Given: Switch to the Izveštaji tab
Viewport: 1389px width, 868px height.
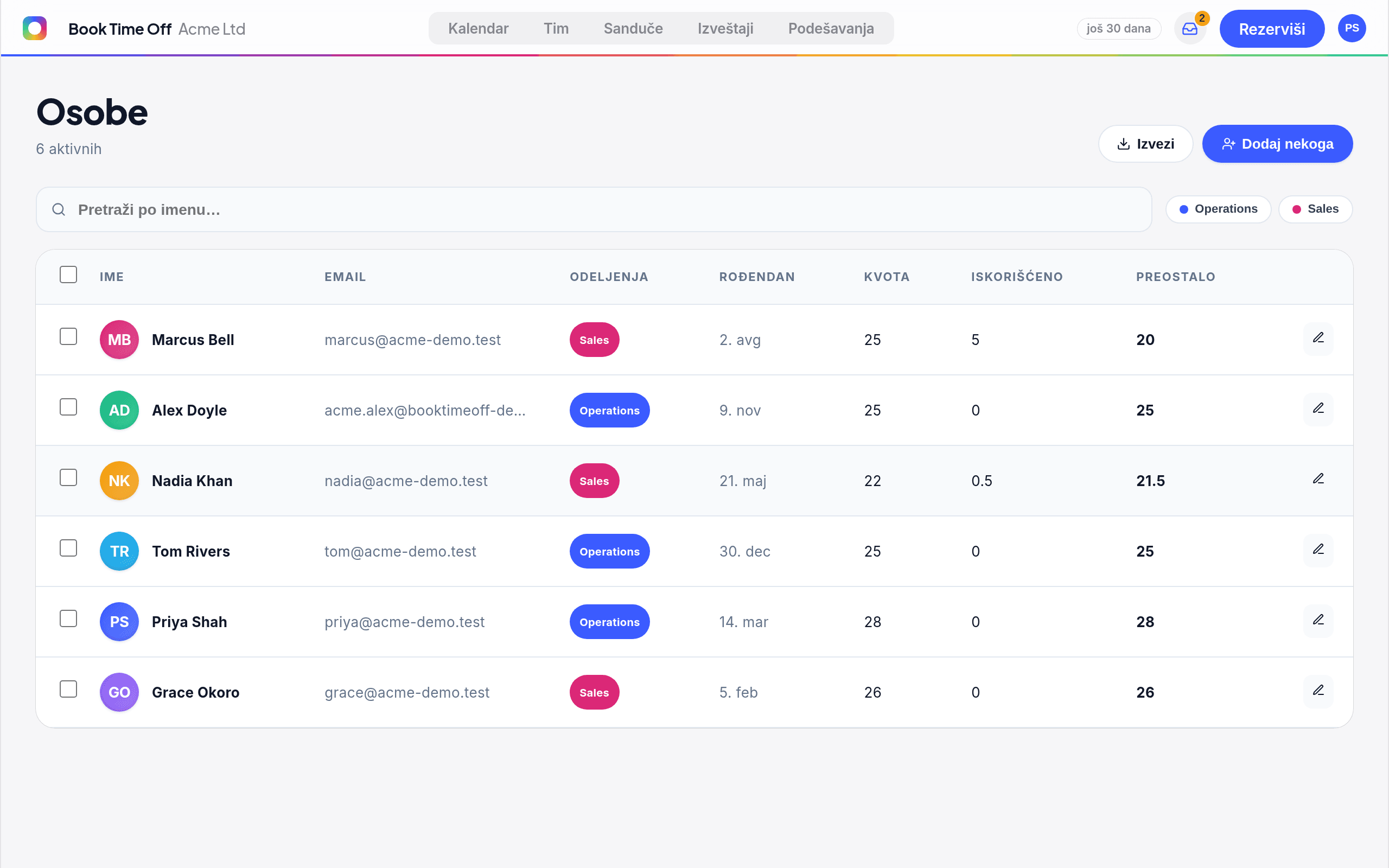Looking at the screenshot, I should [725, 28].
